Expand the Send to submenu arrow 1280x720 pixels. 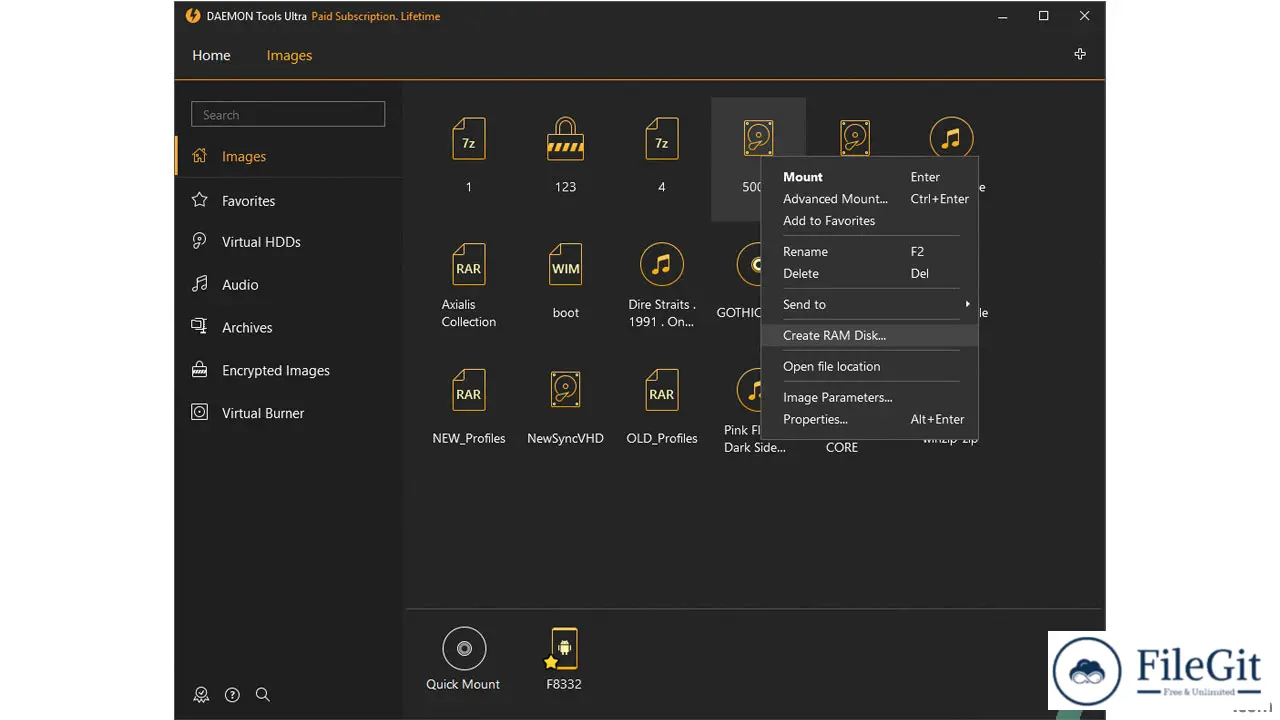(x=967, y=304)
